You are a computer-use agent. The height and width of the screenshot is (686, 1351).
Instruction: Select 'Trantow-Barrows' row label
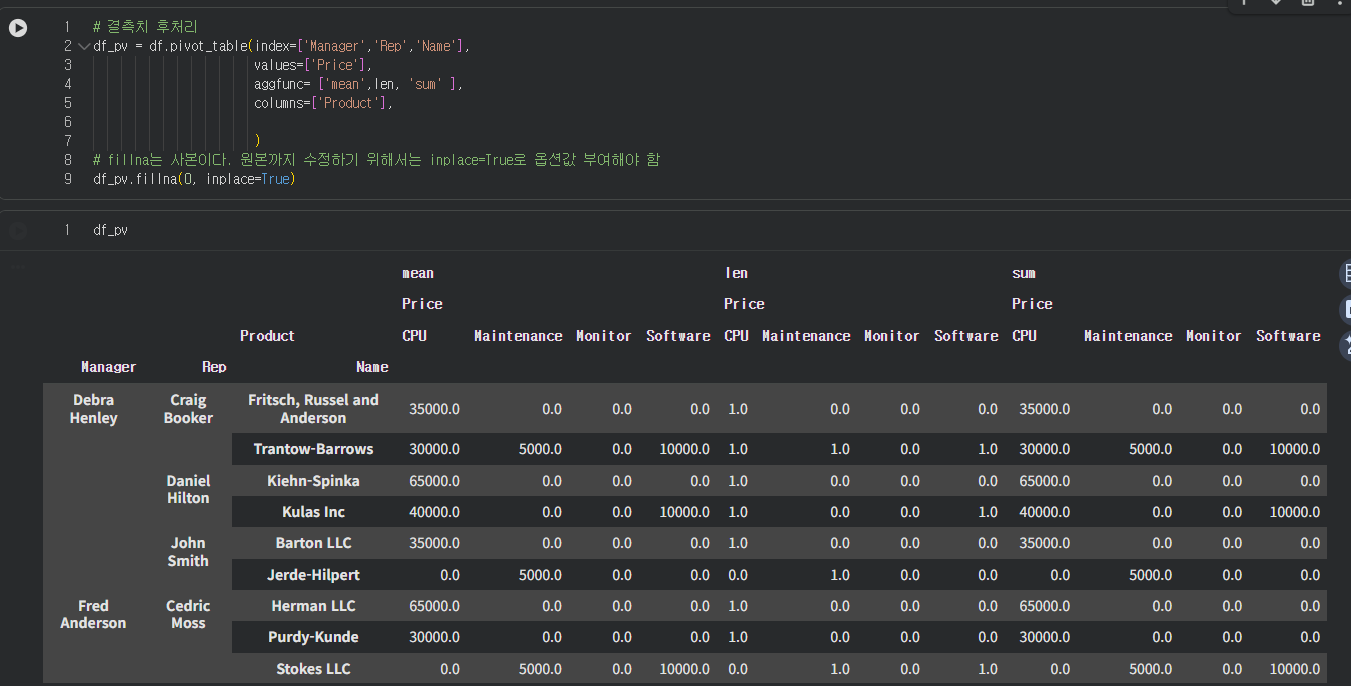(x=313, y=449)
